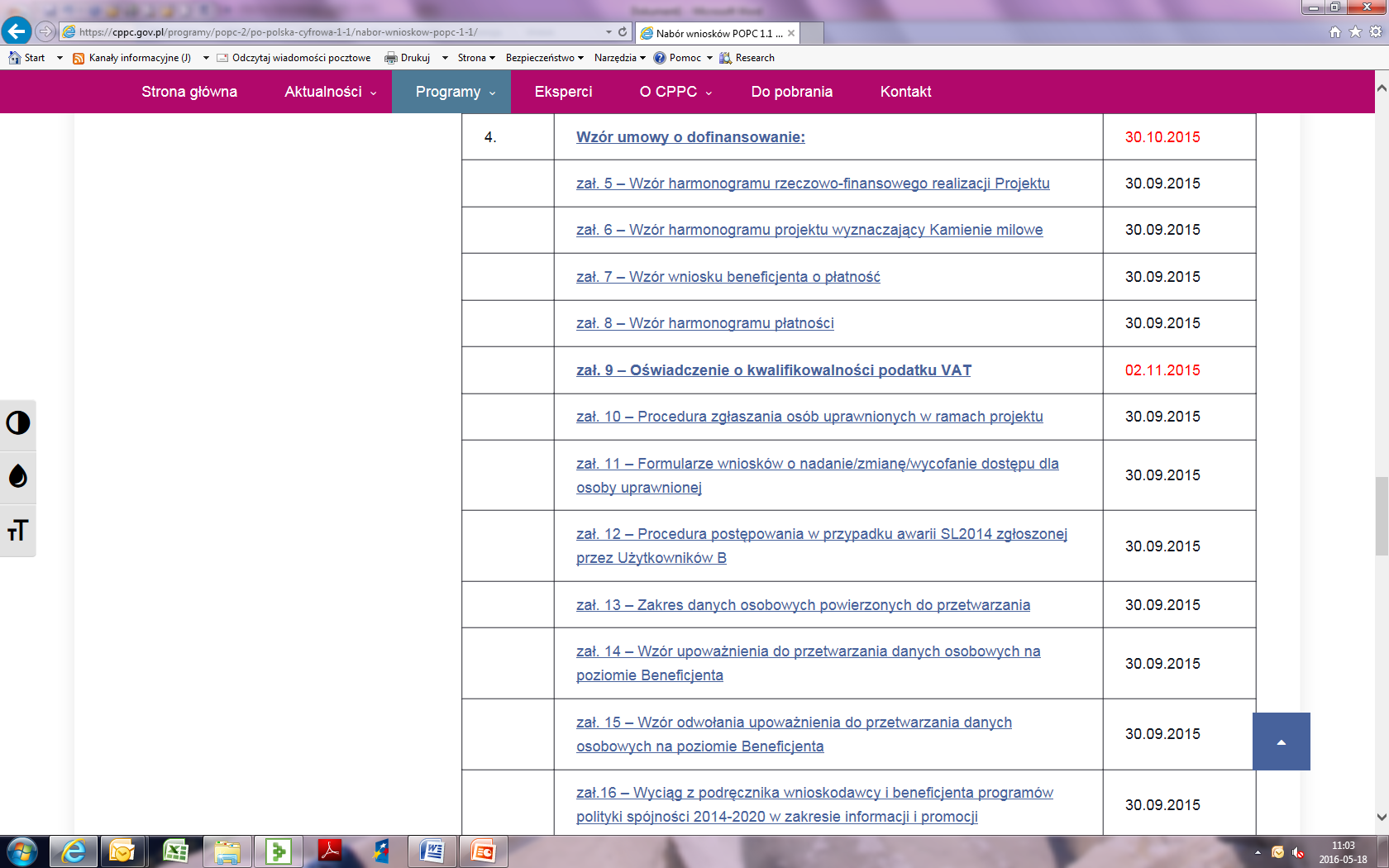The height and width of the screenshot is (868, 1389).
Task: Open zał. 6 Kamienie milowe link
Action: (809, 230)
